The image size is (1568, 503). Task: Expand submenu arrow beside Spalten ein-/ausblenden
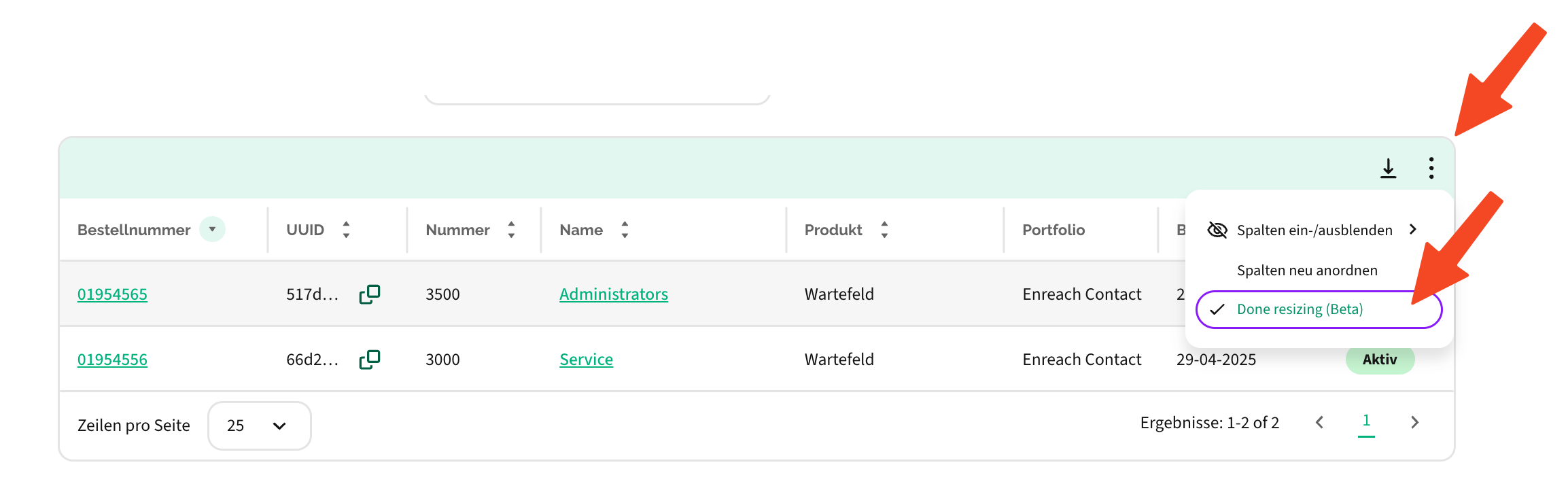1413,230
